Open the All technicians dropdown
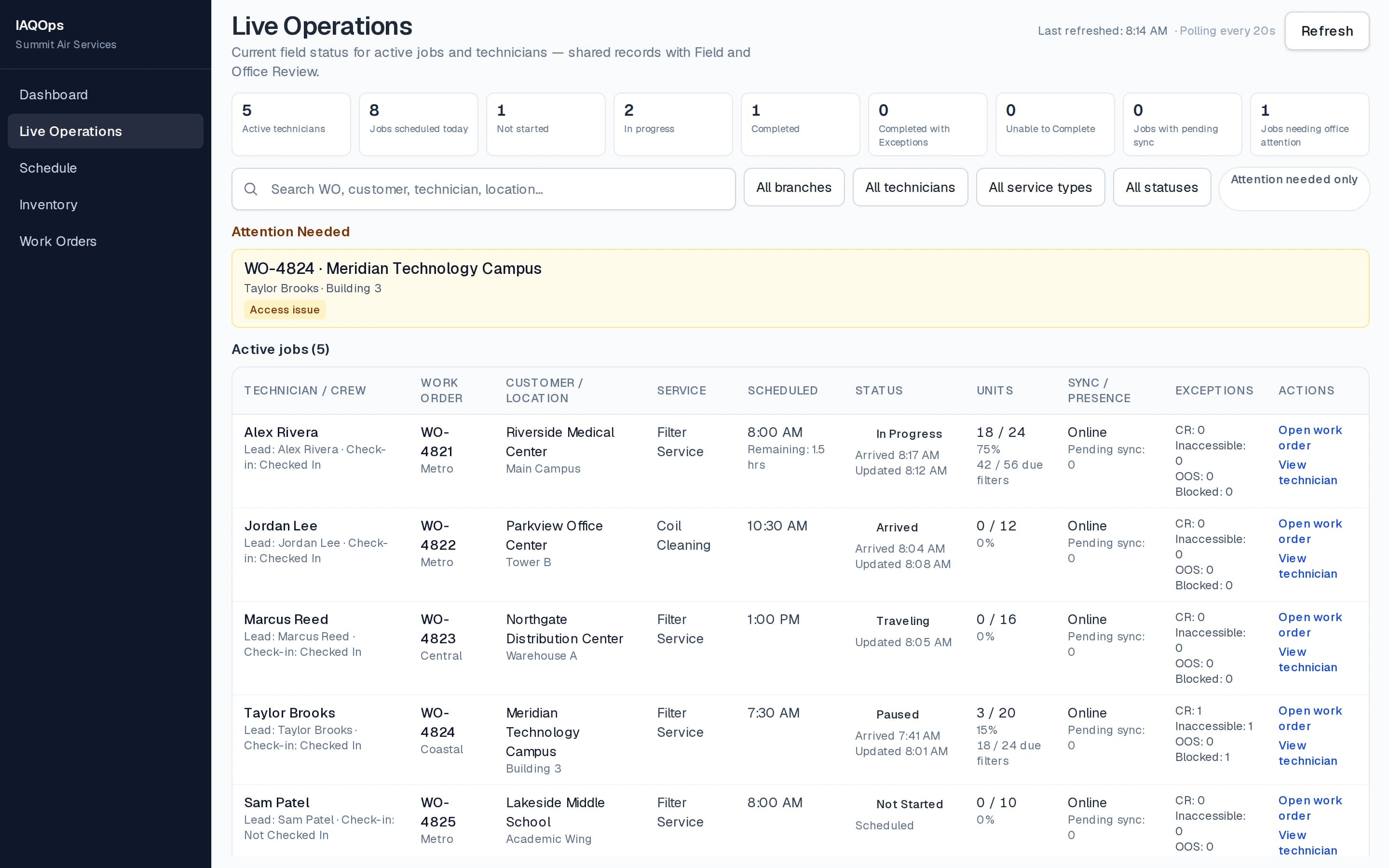The height and width of the screenshot is (868, 1389). coord(910,187)
